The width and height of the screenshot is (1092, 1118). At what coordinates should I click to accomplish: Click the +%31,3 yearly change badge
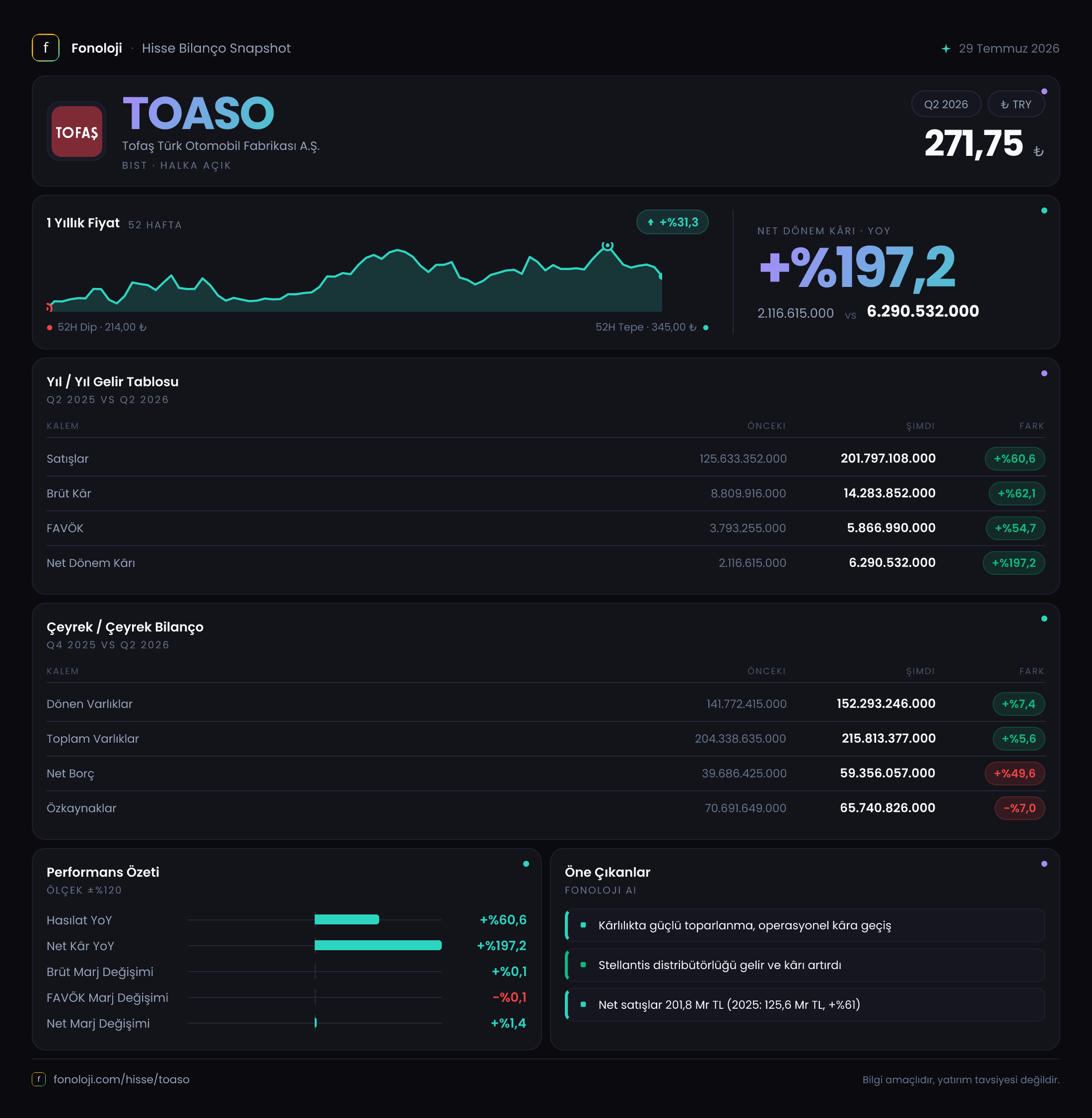click(x=672, y=222)
